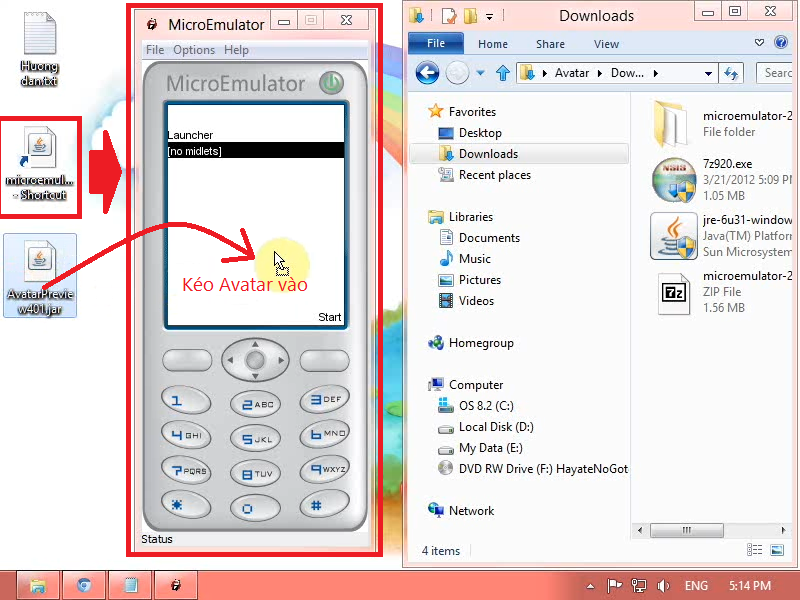Select Downloads under Favorites

pos(488,154)
